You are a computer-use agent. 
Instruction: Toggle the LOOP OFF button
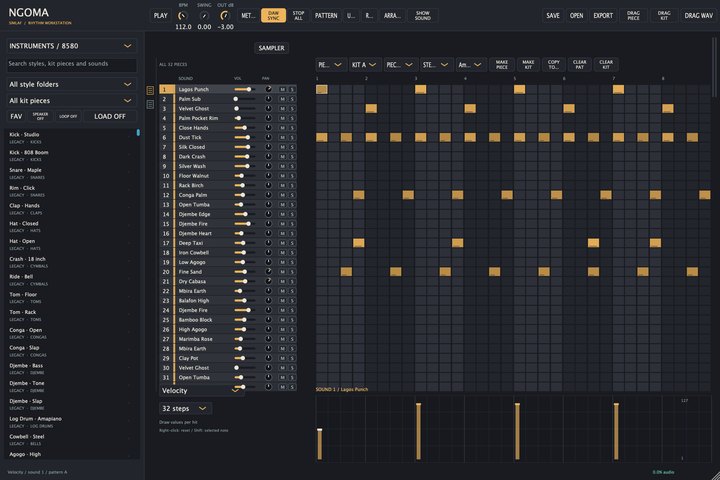68,116
